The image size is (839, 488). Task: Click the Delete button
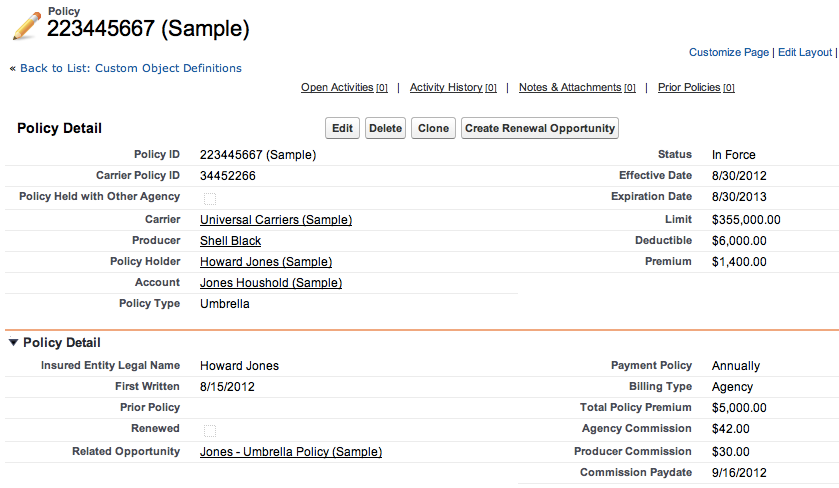(x=385, y=128)
